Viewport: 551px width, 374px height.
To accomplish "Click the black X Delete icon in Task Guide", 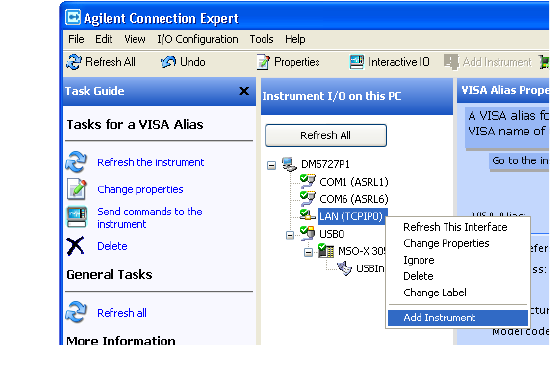I will click(76, 246).
